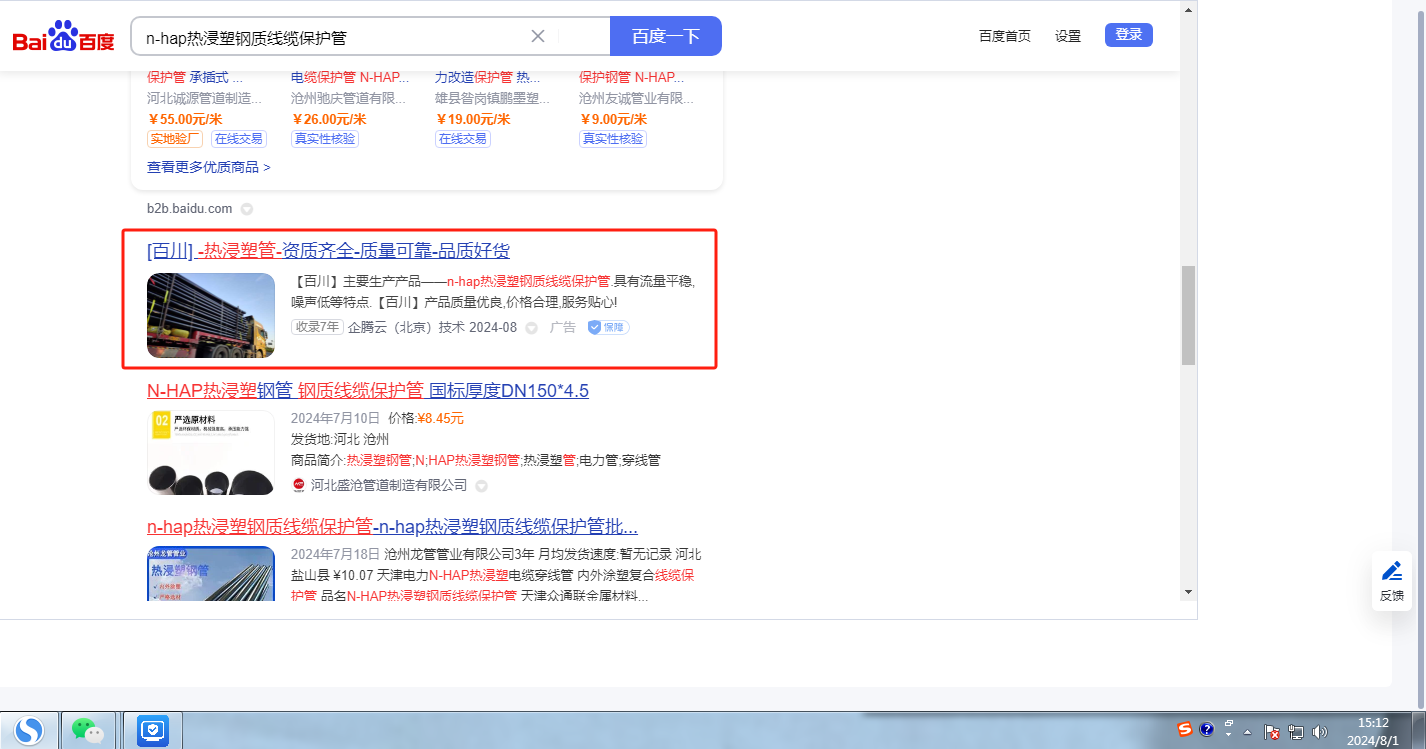Click the truck thumbnail in 百川 ad

pos(211,315)
